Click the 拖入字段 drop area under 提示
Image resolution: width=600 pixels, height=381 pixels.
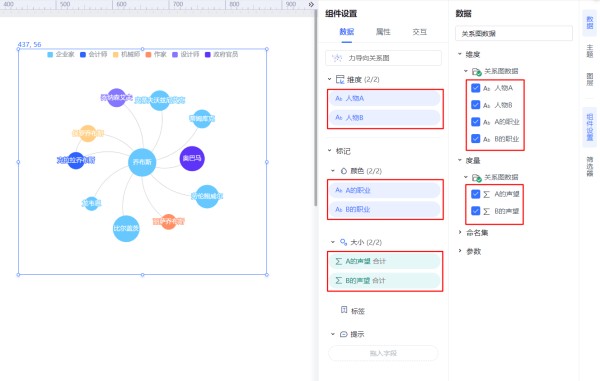pyautogui.click(x=383, y=353)
